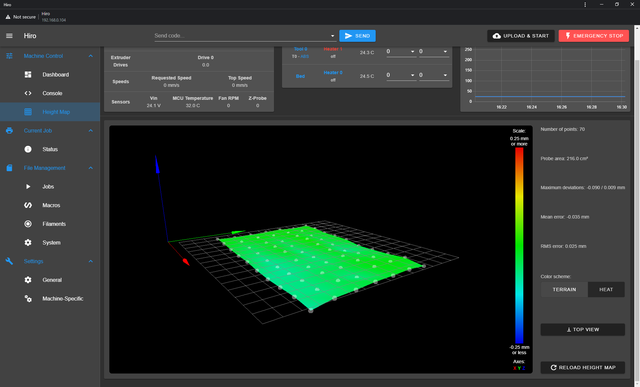Viewport: 640px width, 387px height.
Task: Click the Settings wrench icon
Action: 9,261
